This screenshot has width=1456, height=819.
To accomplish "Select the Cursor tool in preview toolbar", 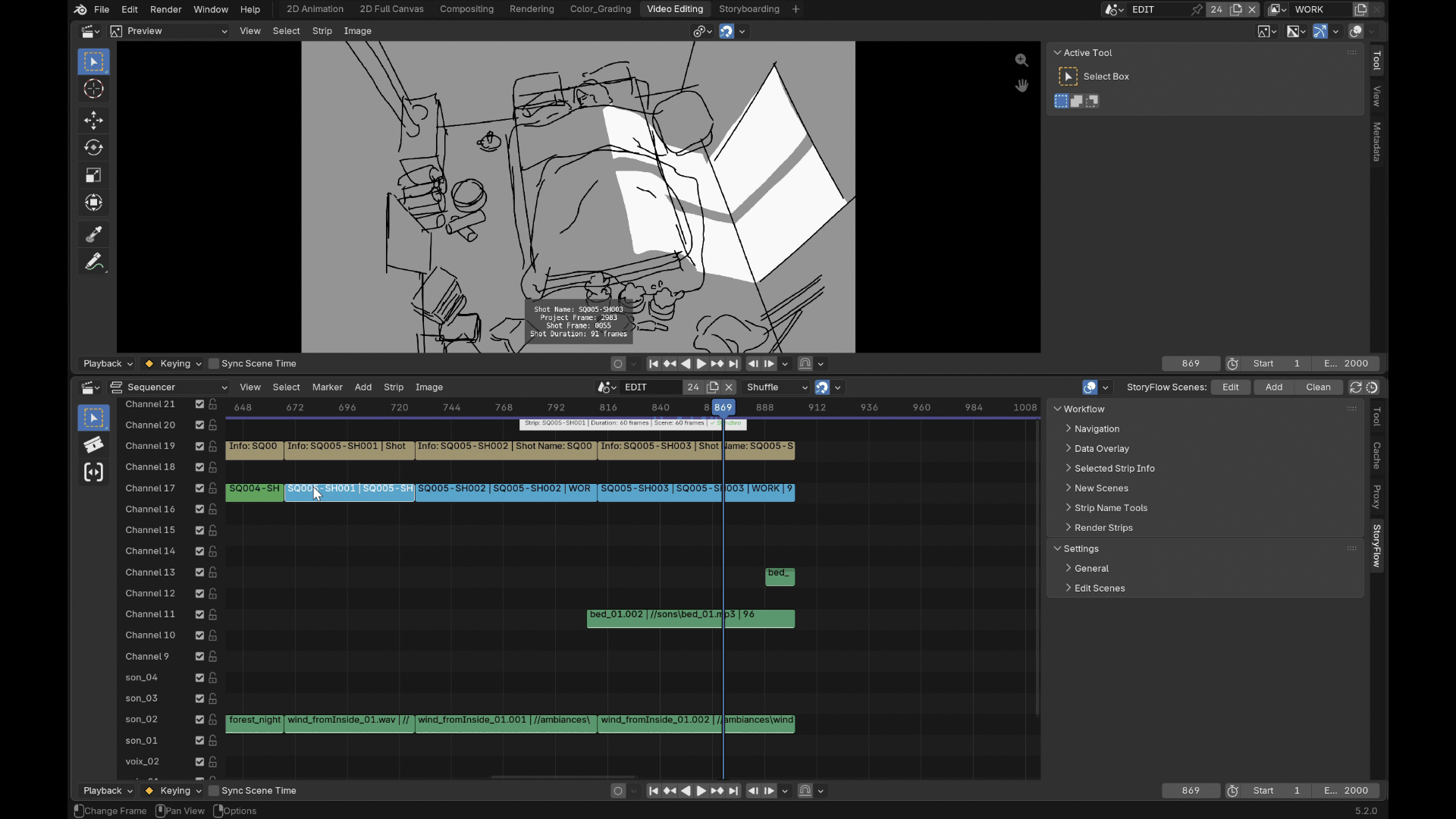I will (x=93, y=89).
